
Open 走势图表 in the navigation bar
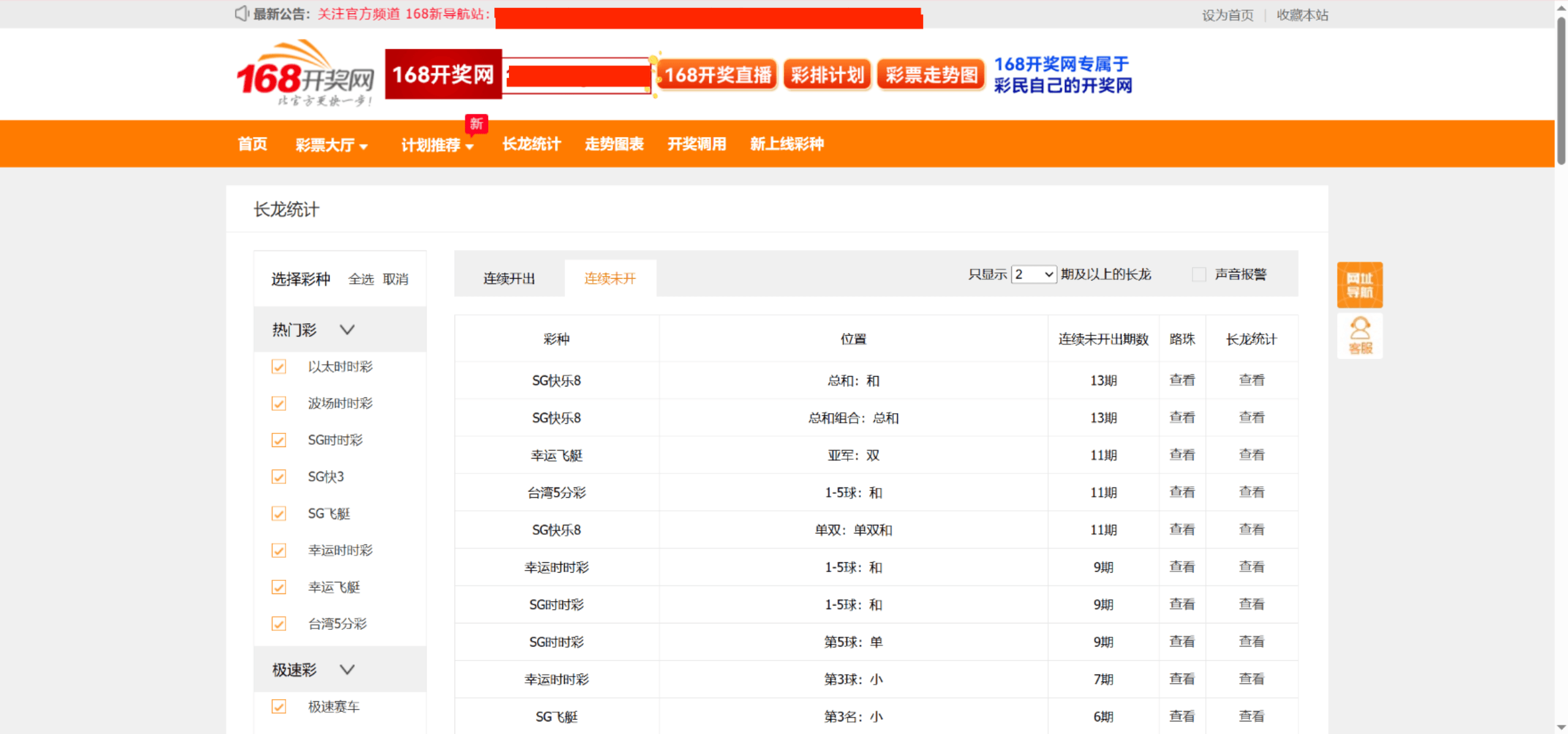coord(614,144)
